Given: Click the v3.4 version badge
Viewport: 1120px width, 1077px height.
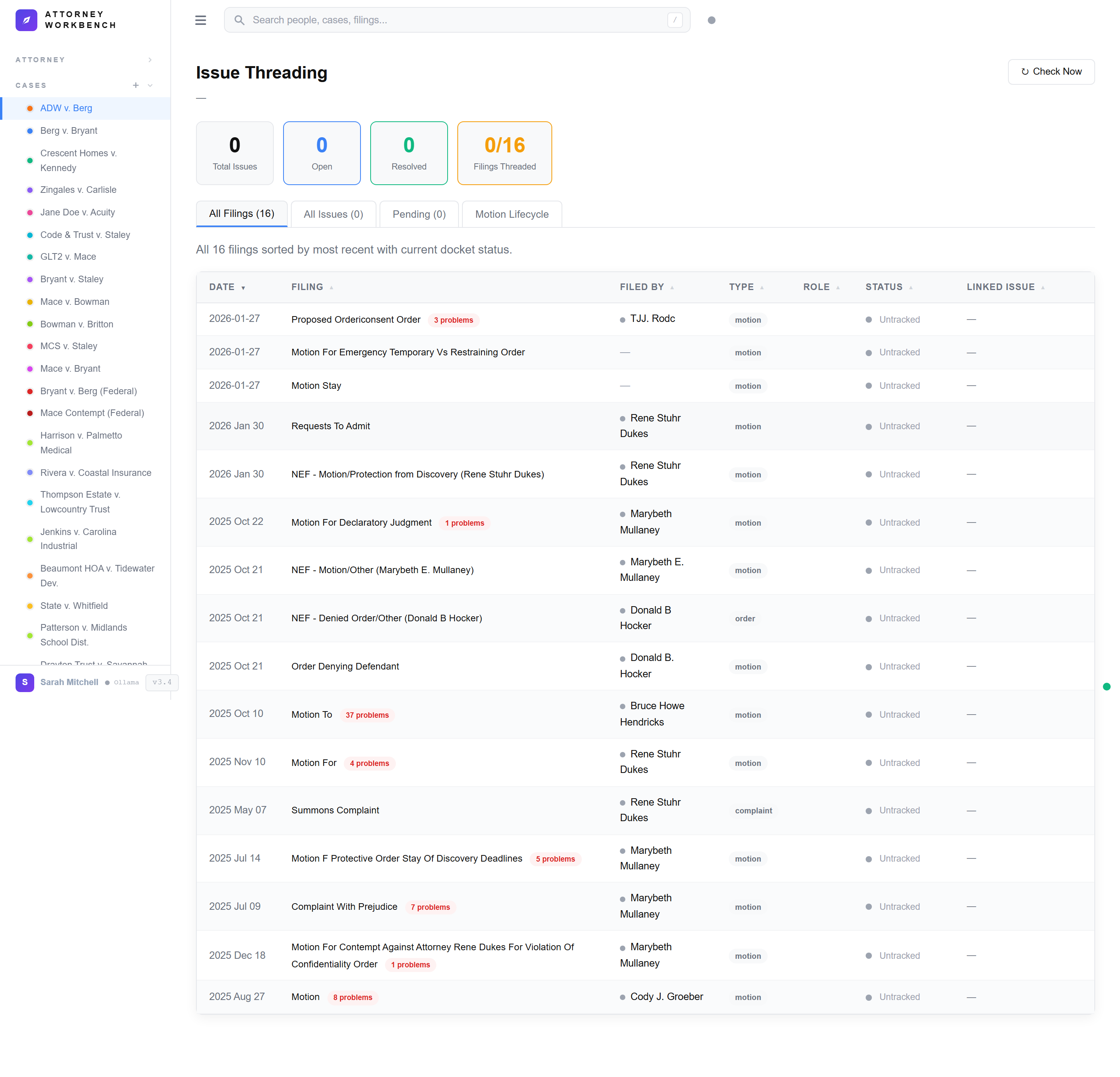Looking at the screenshot, I should click(x=162, y=682).
